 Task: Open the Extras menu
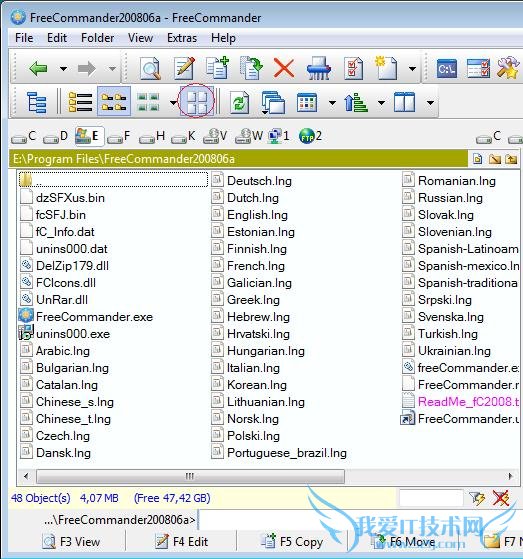click(182, 38)
